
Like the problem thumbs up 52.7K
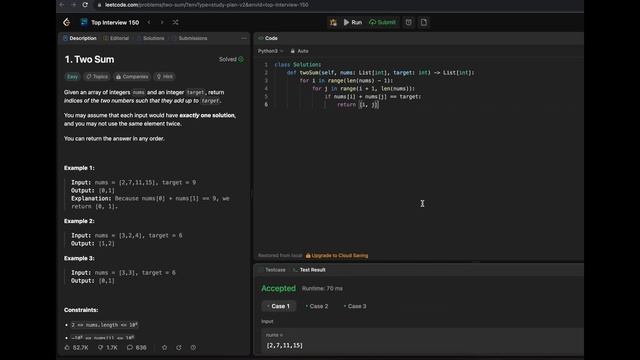[x=76, y=348]
